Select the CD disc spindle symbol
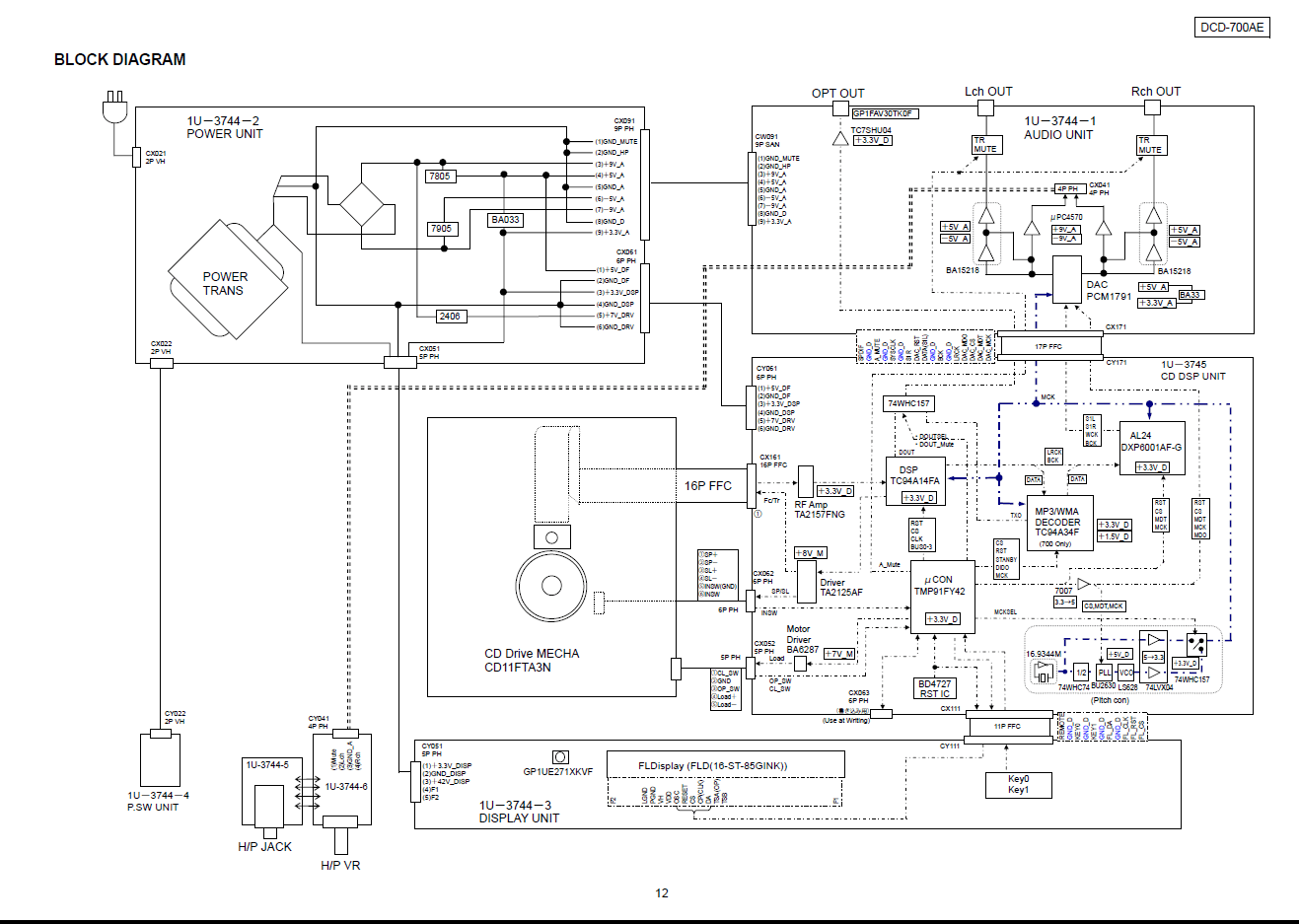The height and width of the screenshot is (924, 1299). click(551, 587)
